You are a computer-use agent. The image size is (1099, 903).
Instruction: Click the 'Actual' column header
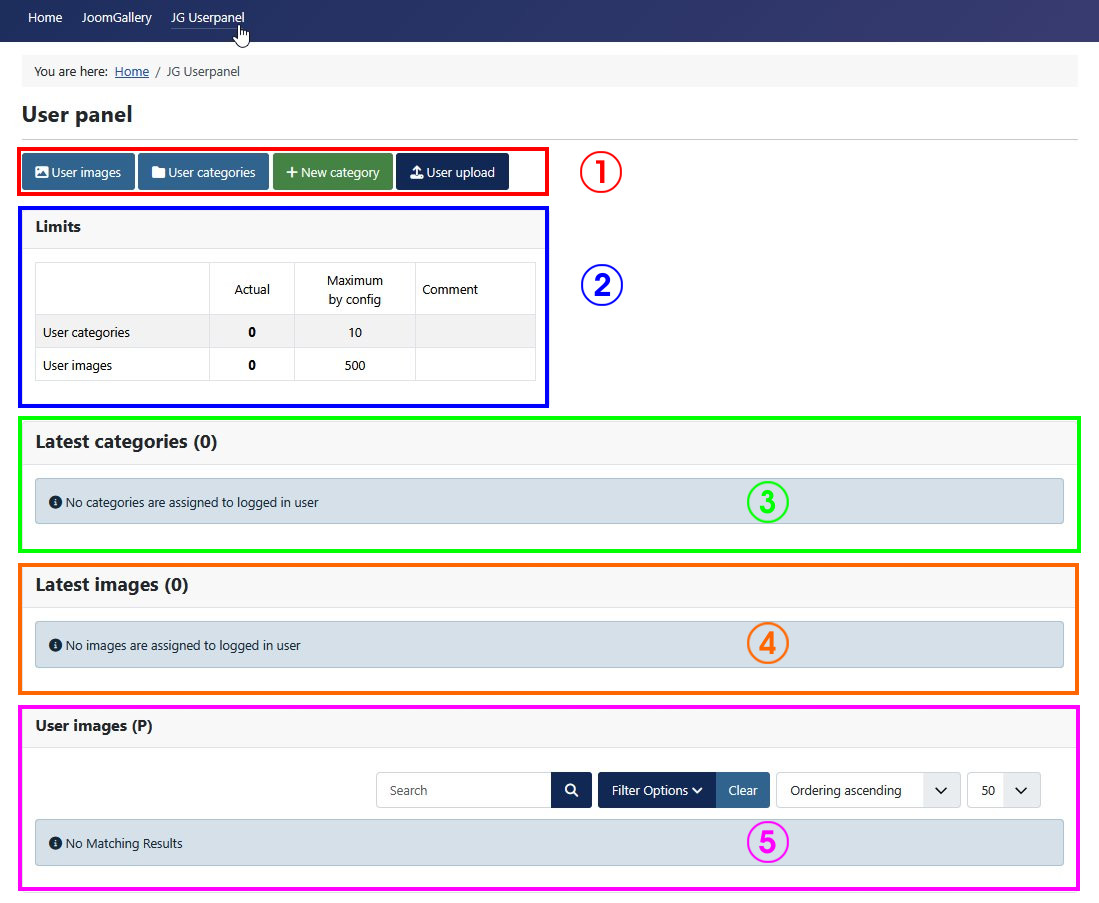tap(252, 290)
